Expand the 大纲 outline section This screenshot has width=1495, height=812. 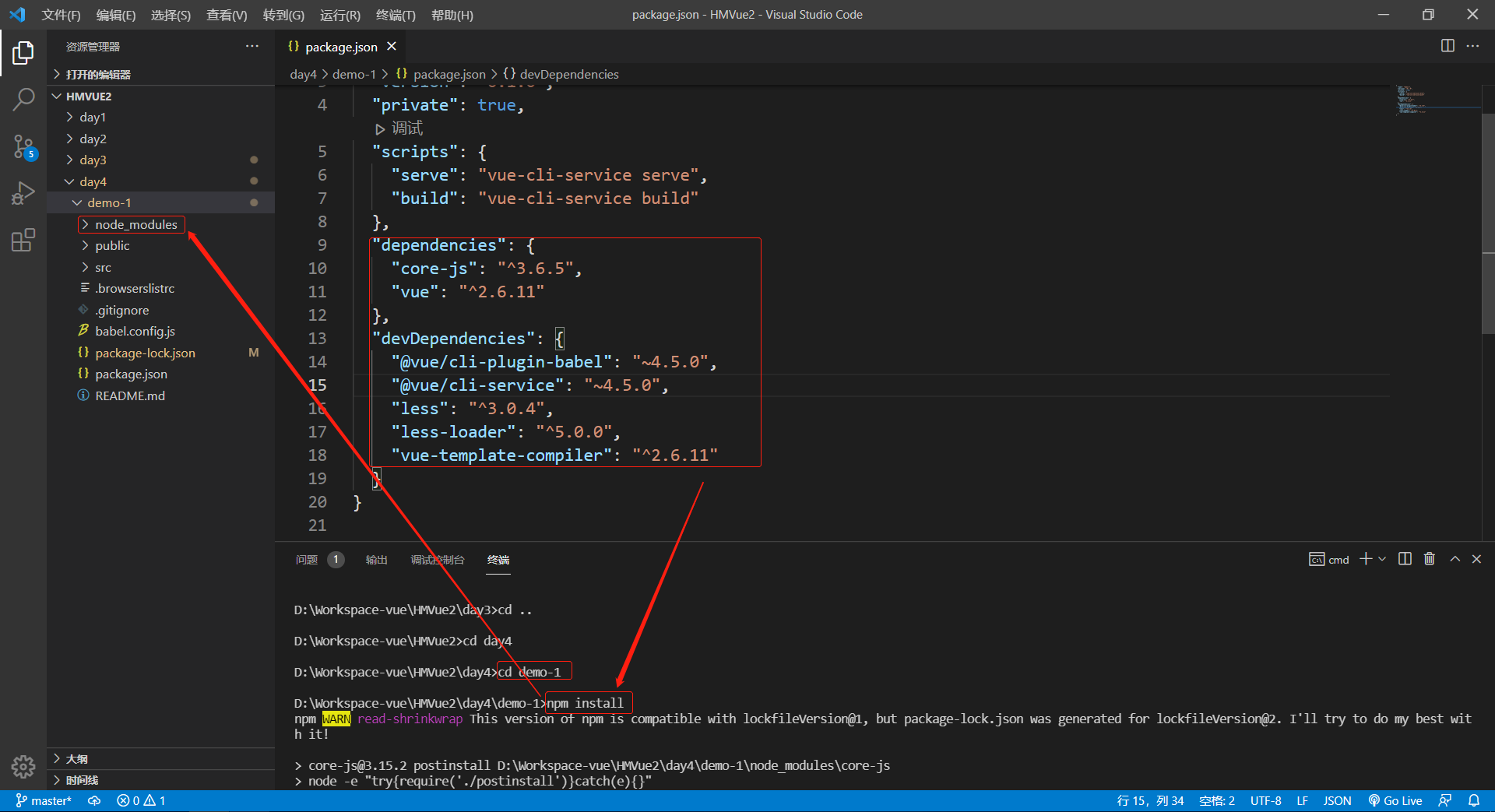[x=161, y=759]
